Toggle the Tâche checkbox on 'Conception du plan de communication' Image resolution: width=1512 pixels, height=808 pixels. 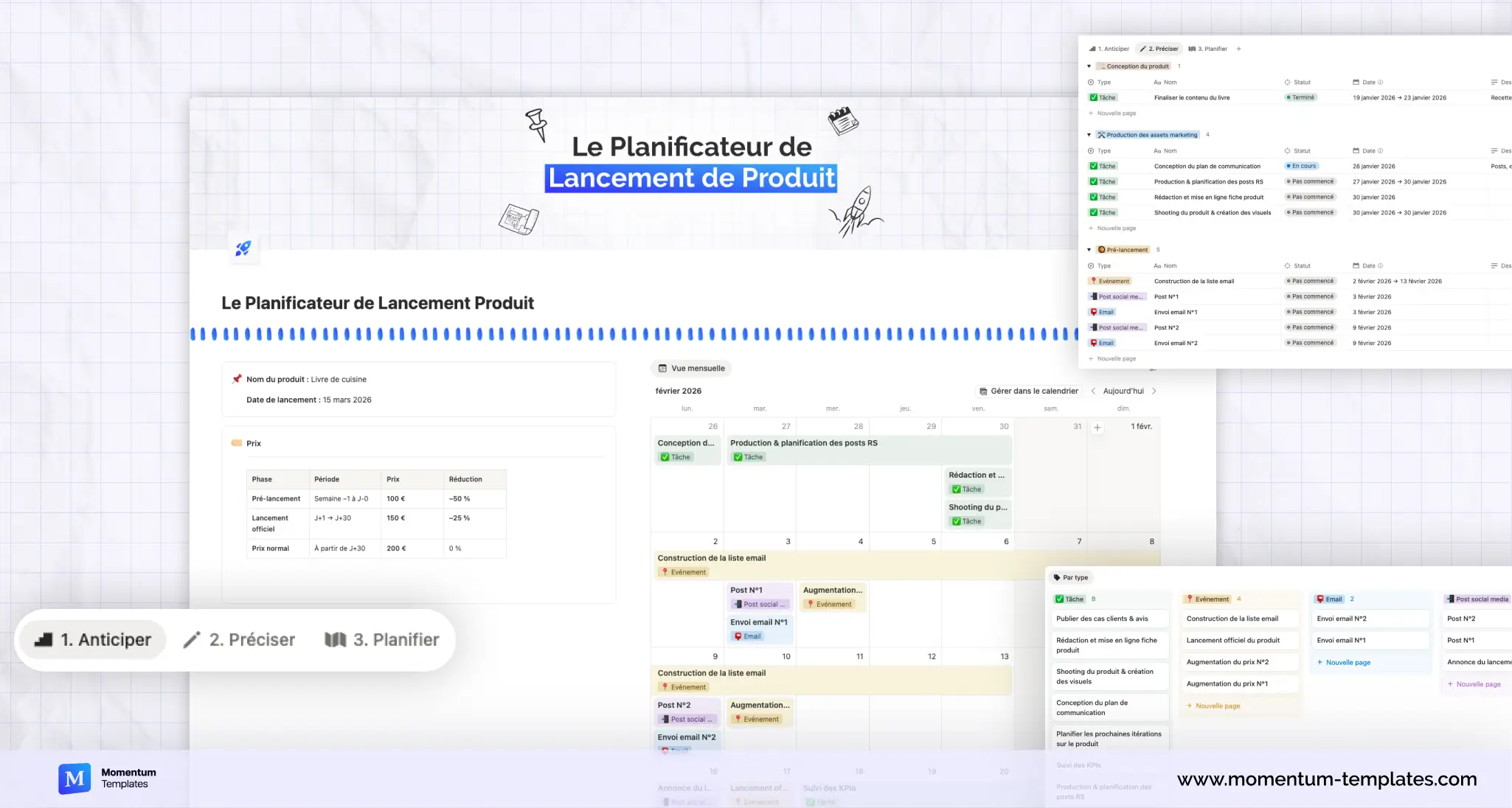click(1095, 166)
